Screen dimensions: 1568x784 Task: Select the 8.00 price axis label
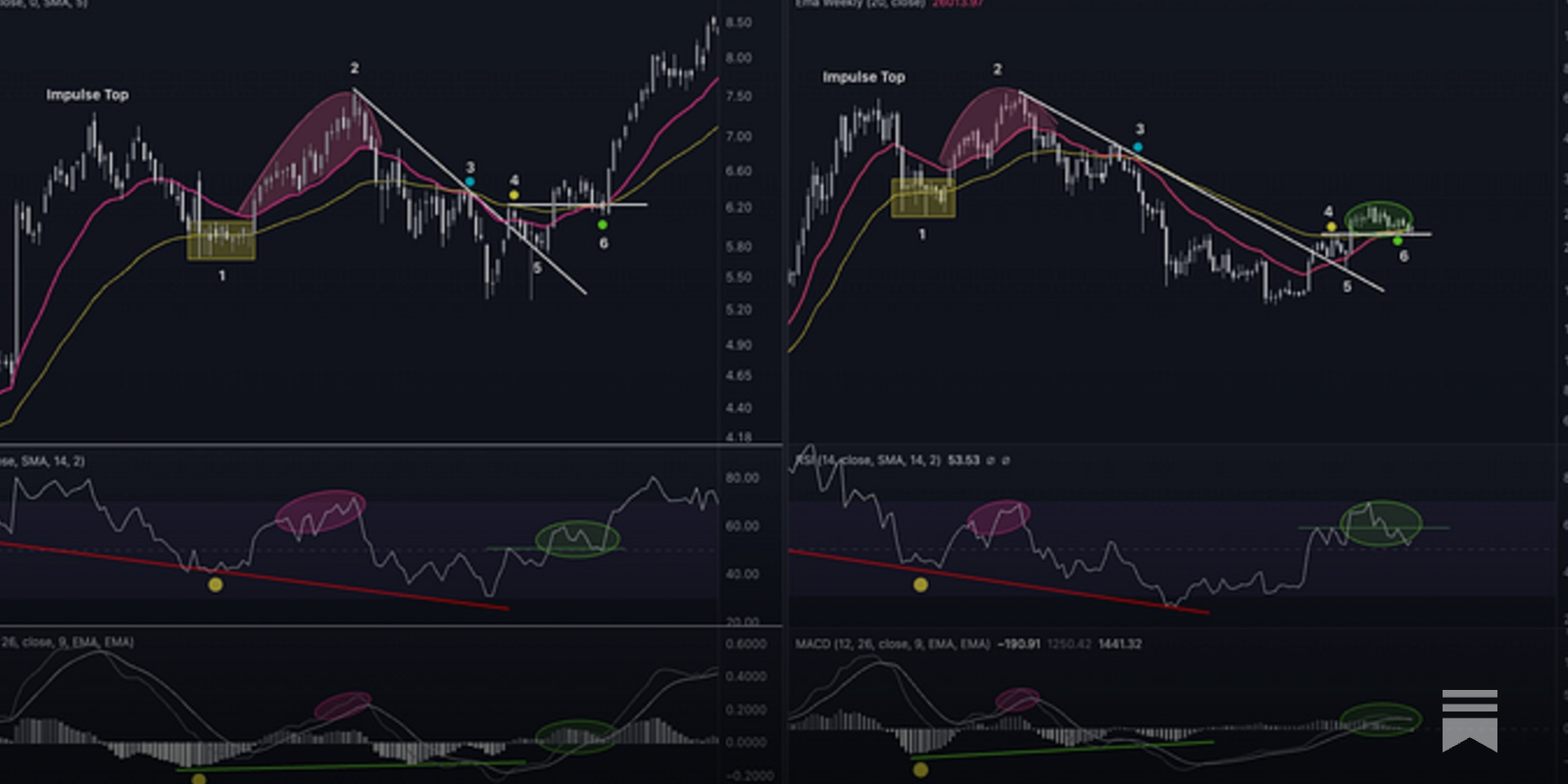[x=739, y=59]
